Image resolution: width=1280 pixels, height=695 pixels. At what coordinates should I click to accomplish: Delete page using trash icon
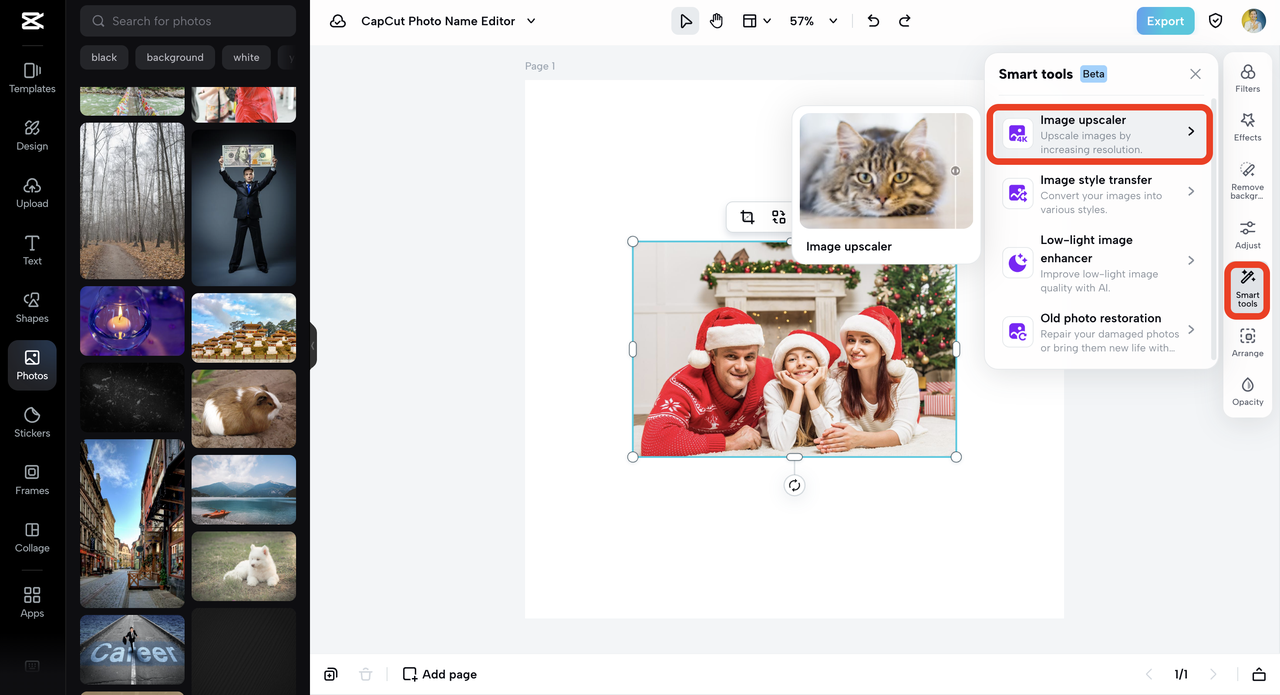(366, 674)
